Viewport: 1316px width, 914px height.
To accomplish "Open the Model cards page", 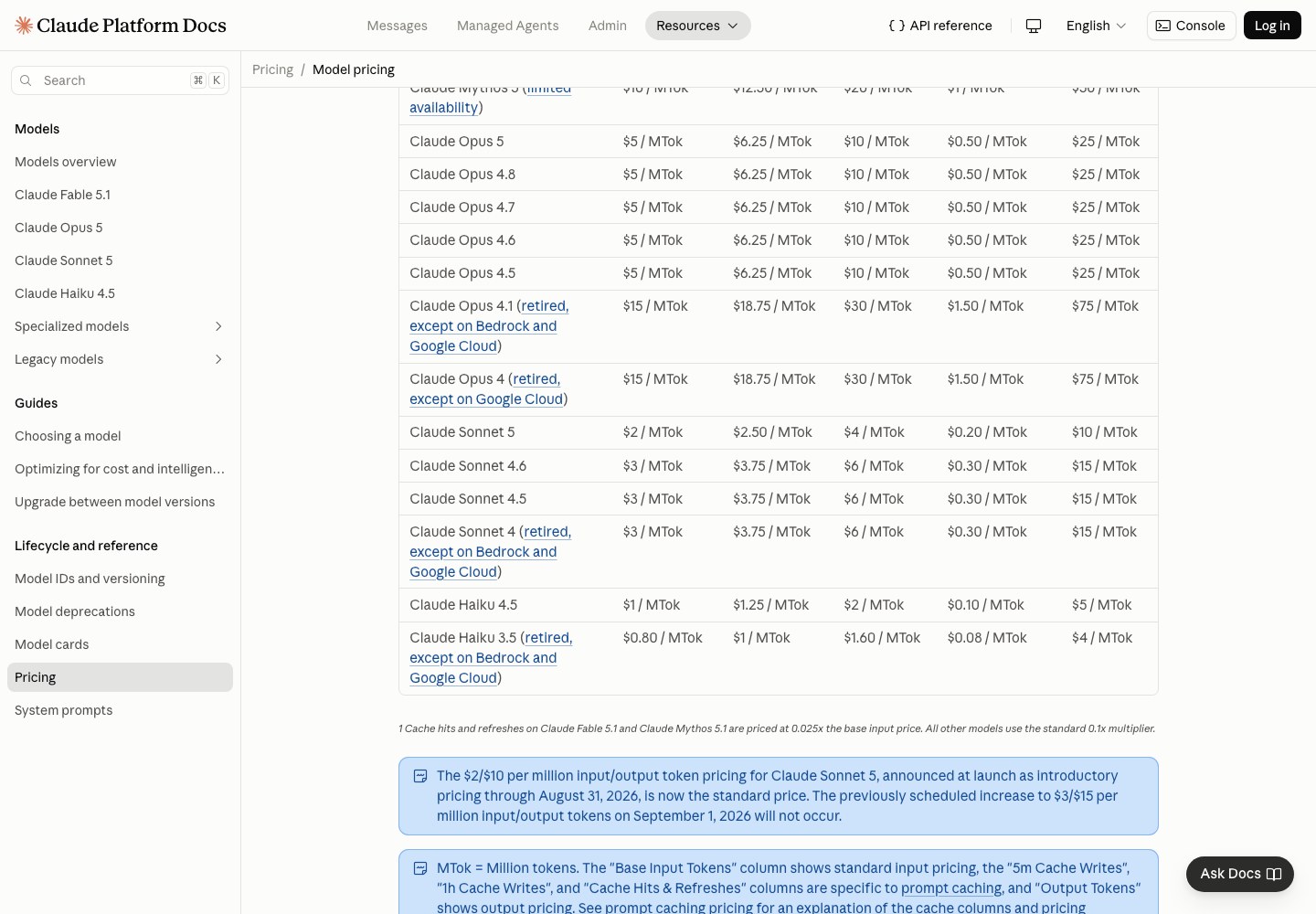I will 120,644.
